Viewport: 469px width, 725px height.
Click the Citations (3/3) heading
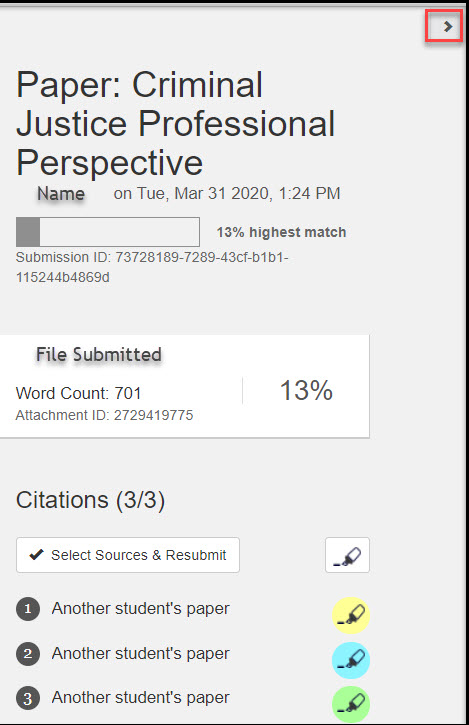click(91, 500)
